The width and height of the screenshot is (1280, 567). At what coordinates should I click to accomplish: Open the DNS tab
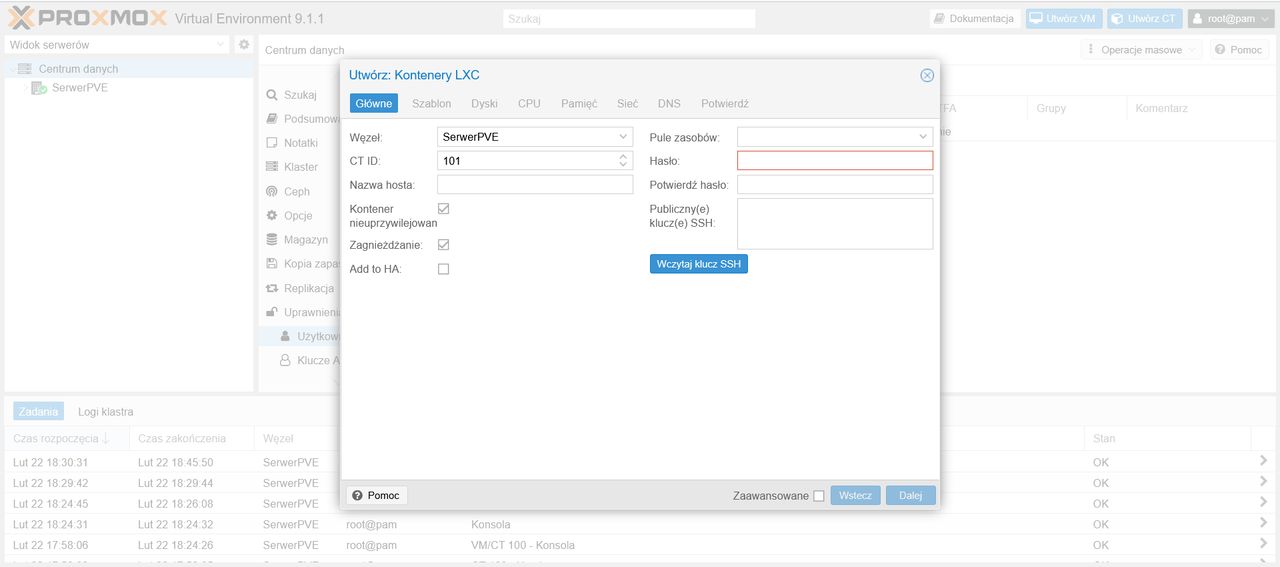click(669, 103)
